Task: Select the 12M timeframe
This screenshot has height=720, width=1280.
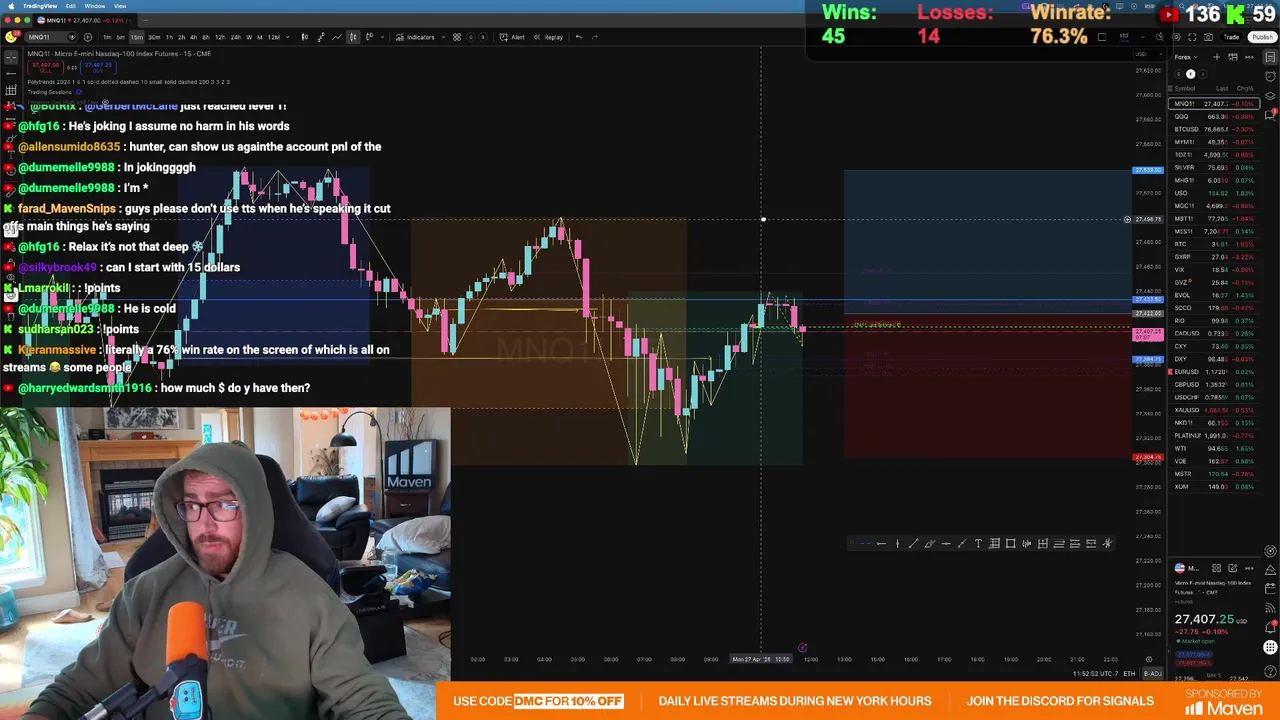Action: [274, 37]
